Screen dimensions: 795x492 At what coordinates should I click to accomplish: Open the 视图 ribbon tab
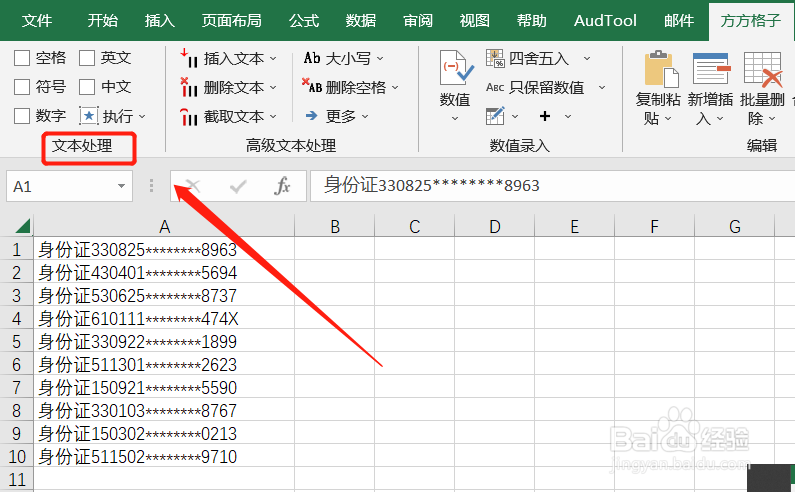click(475, 21)
